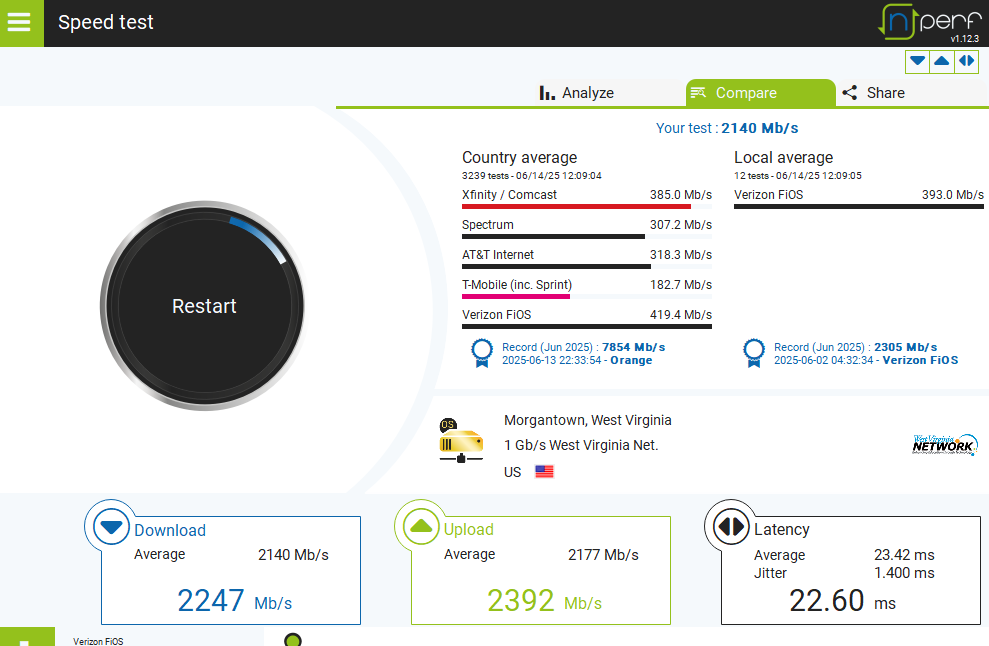Click the Xfinity / Comcast row
This screenshot has width=989, height=646.
587,197
